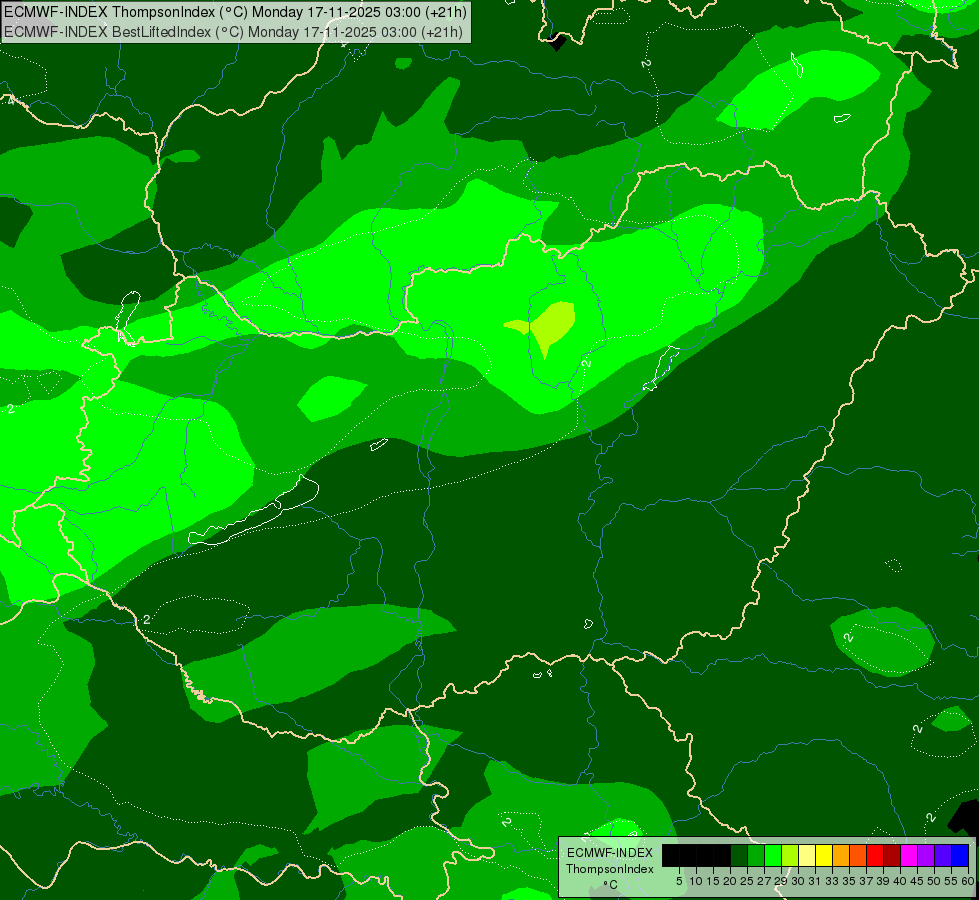Viewport: 979px width, 900px height.
Task: Select the legend tick value '25'
Action: click(747, 881)
